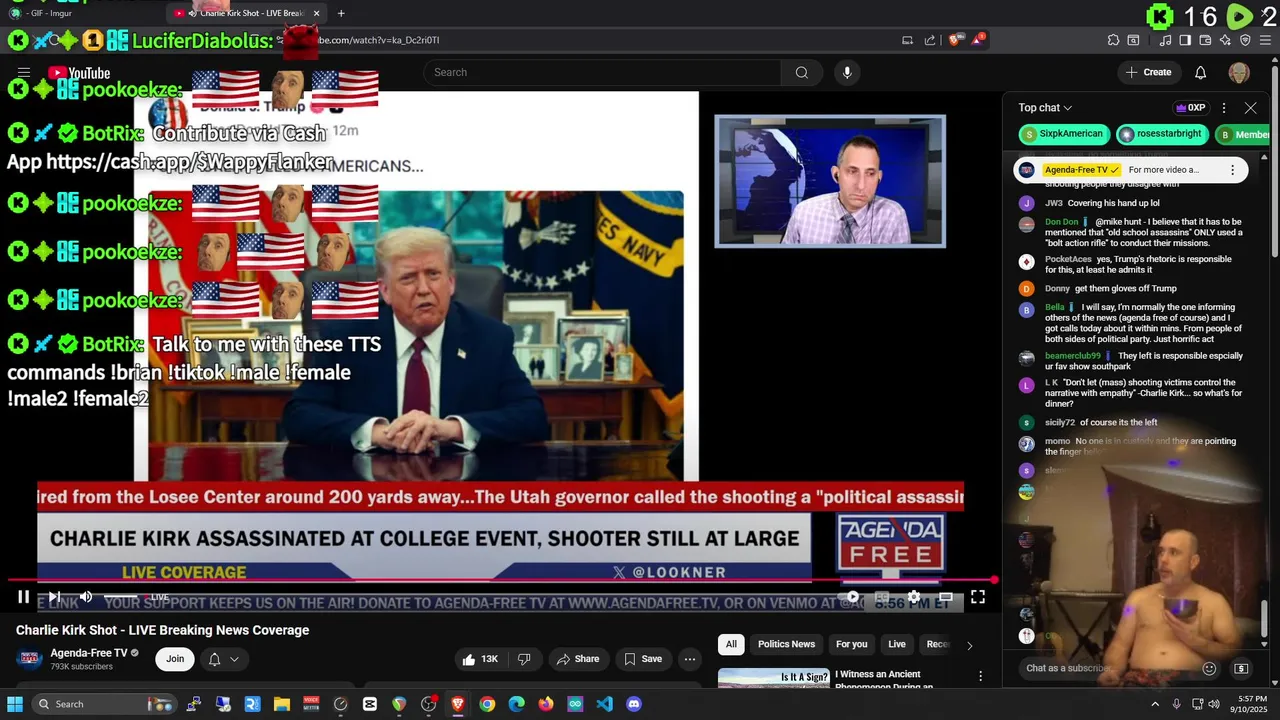Click the YouTube search magnifier button
The width and height of the screenshot is (1280, 720).
pos(801,72)
